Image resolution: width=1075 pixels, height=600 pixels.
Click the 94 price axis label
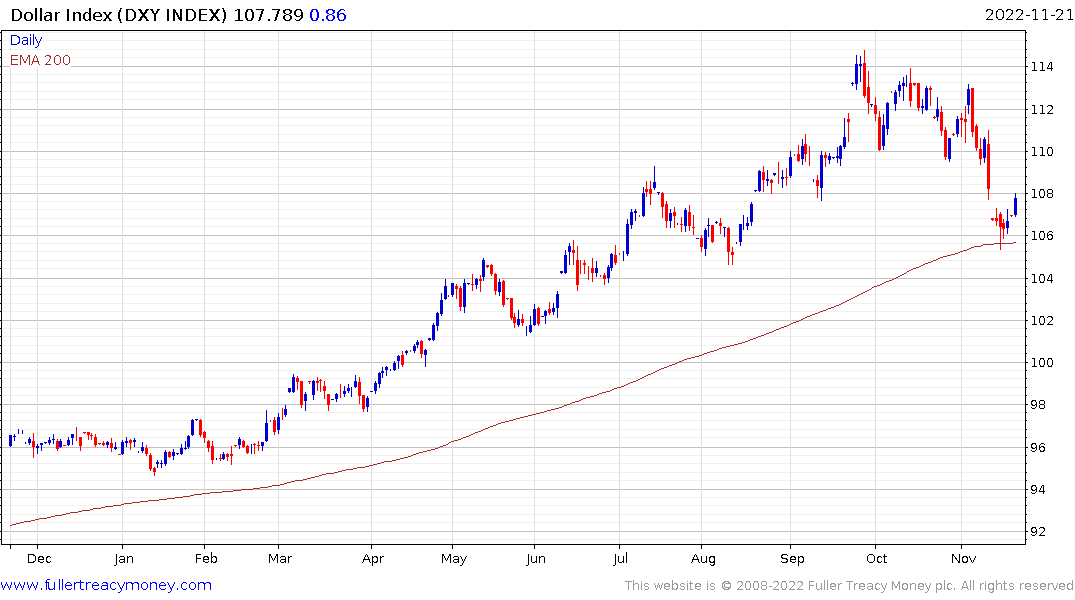tap(1039, 490)
